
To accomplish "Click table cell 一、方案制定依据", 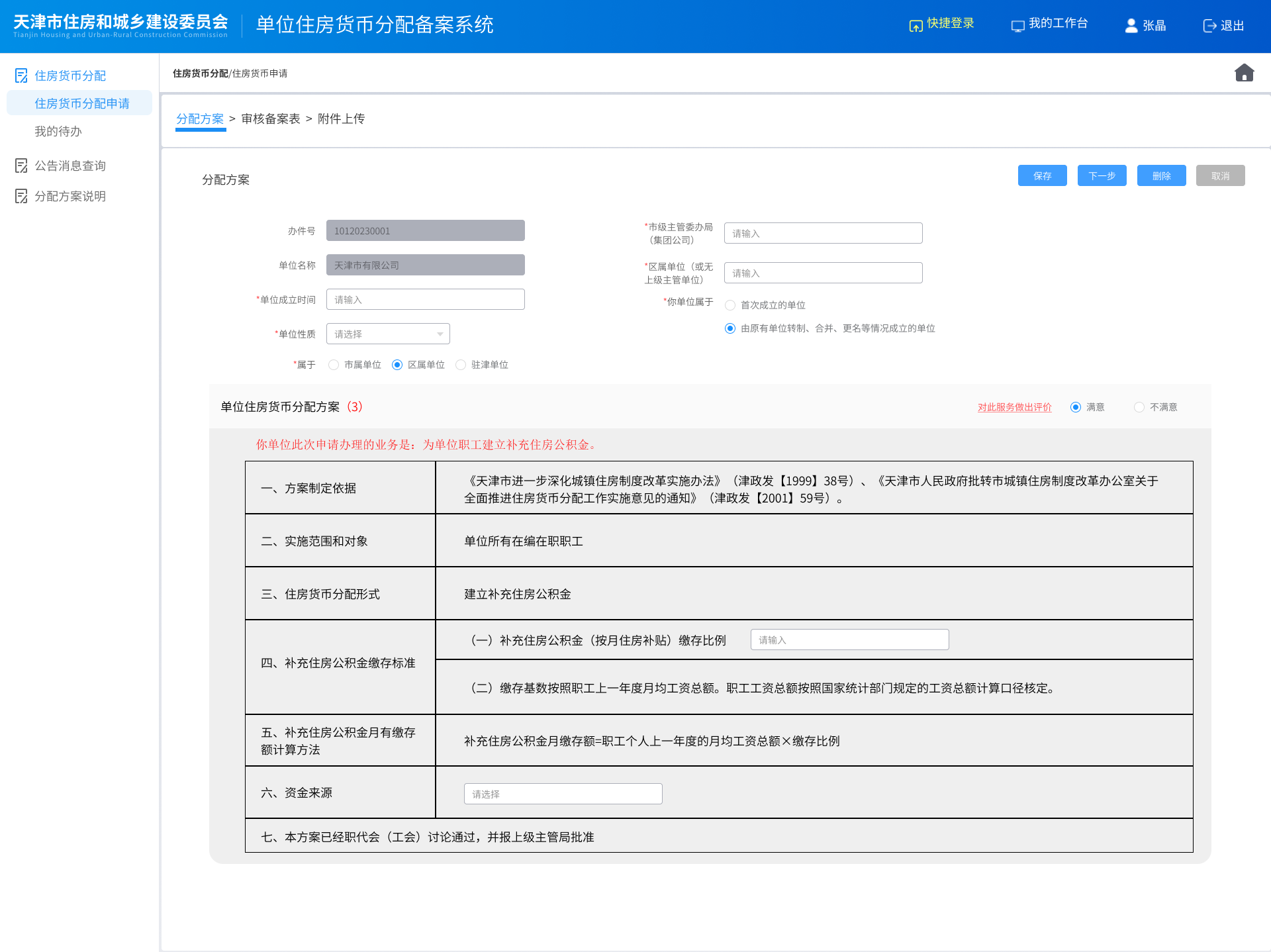I will pyautogui.click(x=340, y=488).
